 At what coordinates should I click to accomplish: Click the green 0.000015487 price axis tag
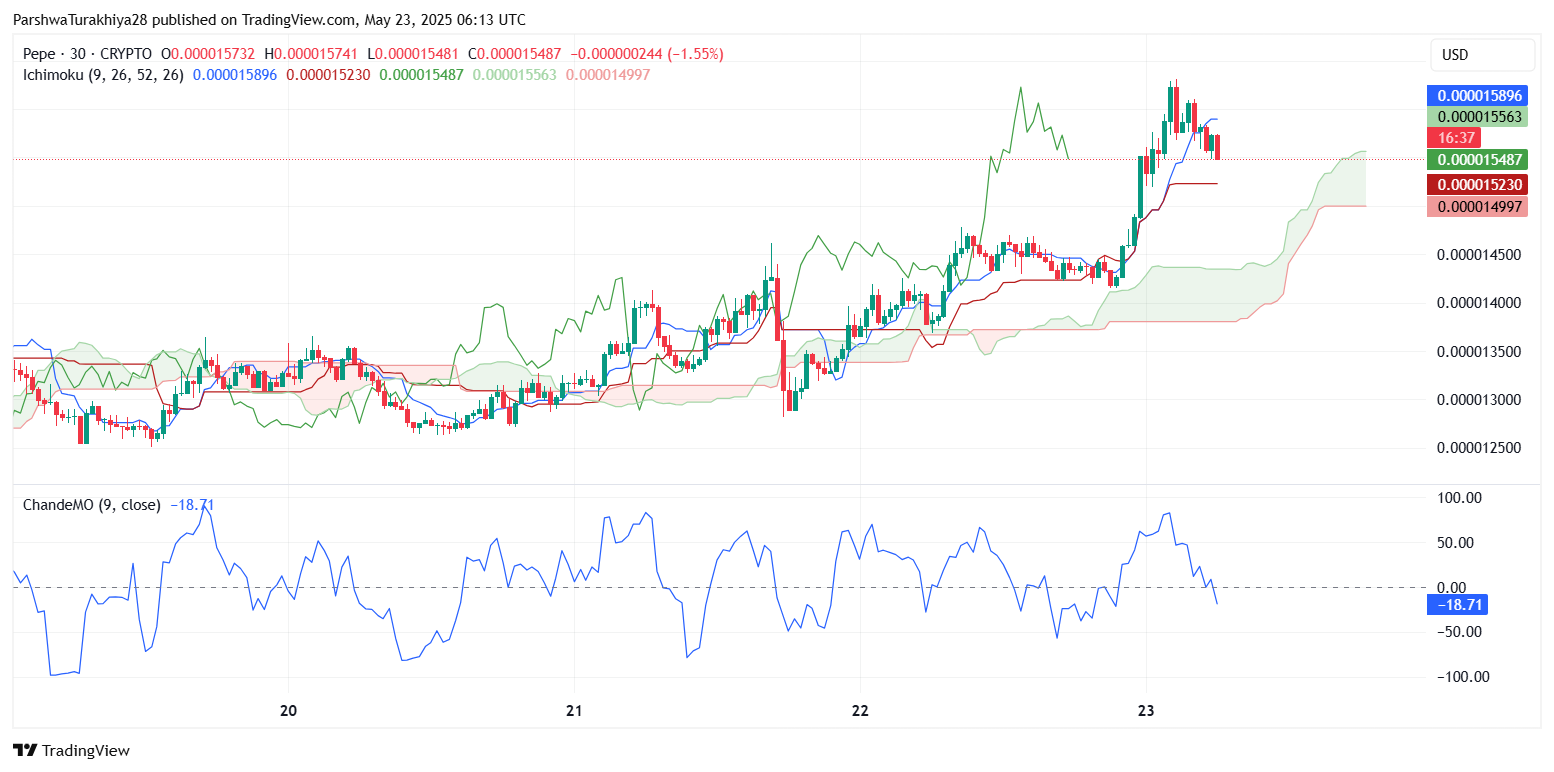coord(1479,160)
